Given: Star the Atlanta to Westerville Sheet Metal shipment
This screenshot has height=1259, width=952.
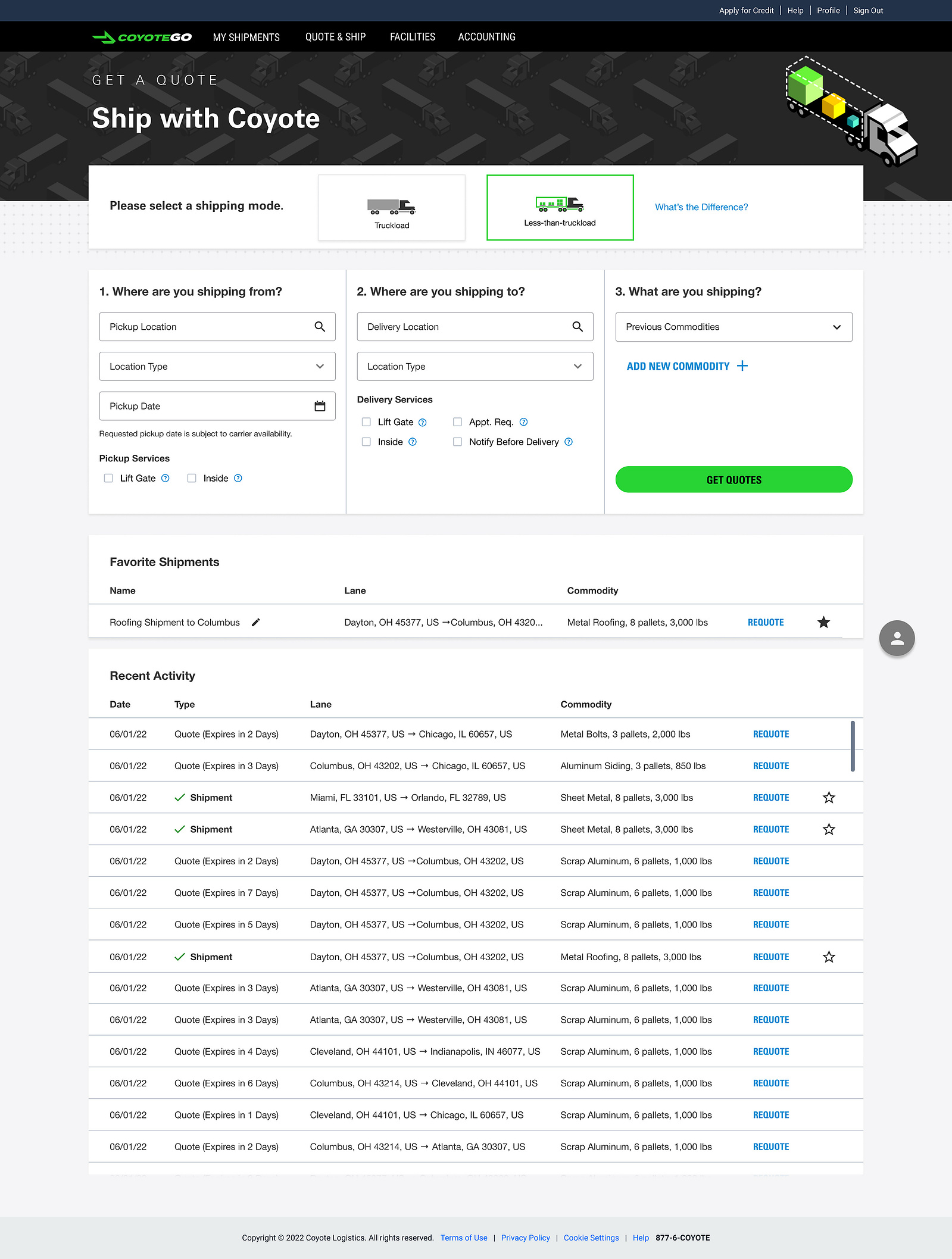Looking at the screenshot, I should click(829, 829).
